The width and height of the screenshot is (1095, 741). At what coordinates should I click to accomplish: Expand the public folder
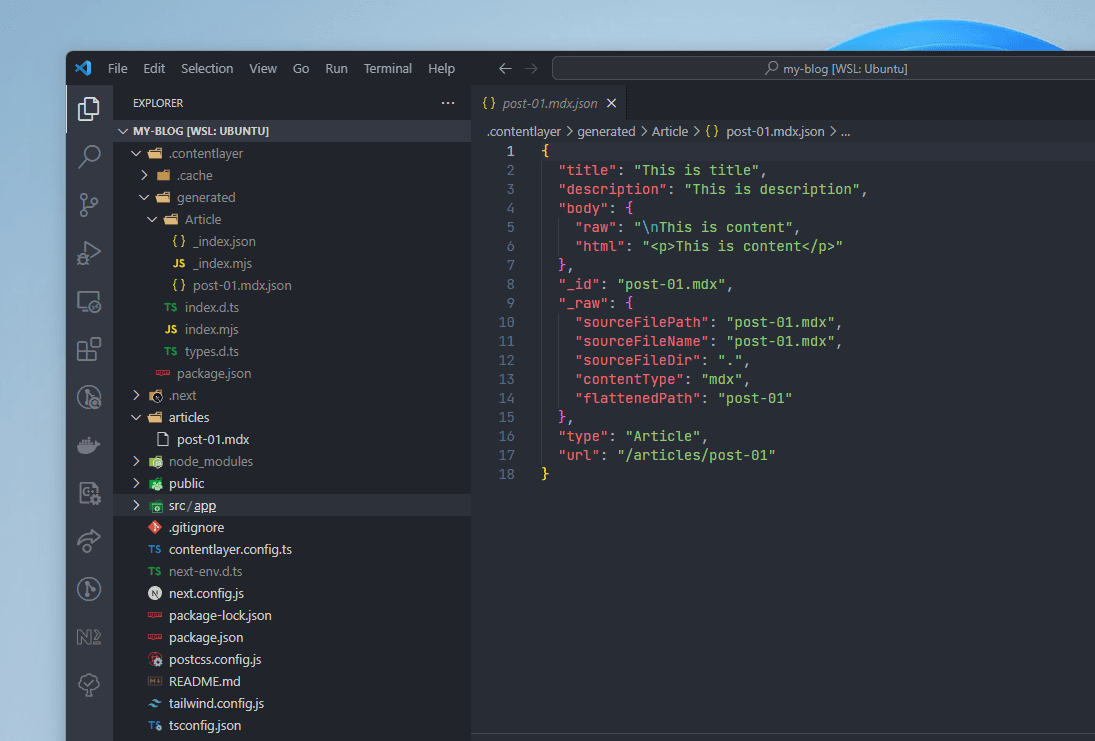pos(292,483)
